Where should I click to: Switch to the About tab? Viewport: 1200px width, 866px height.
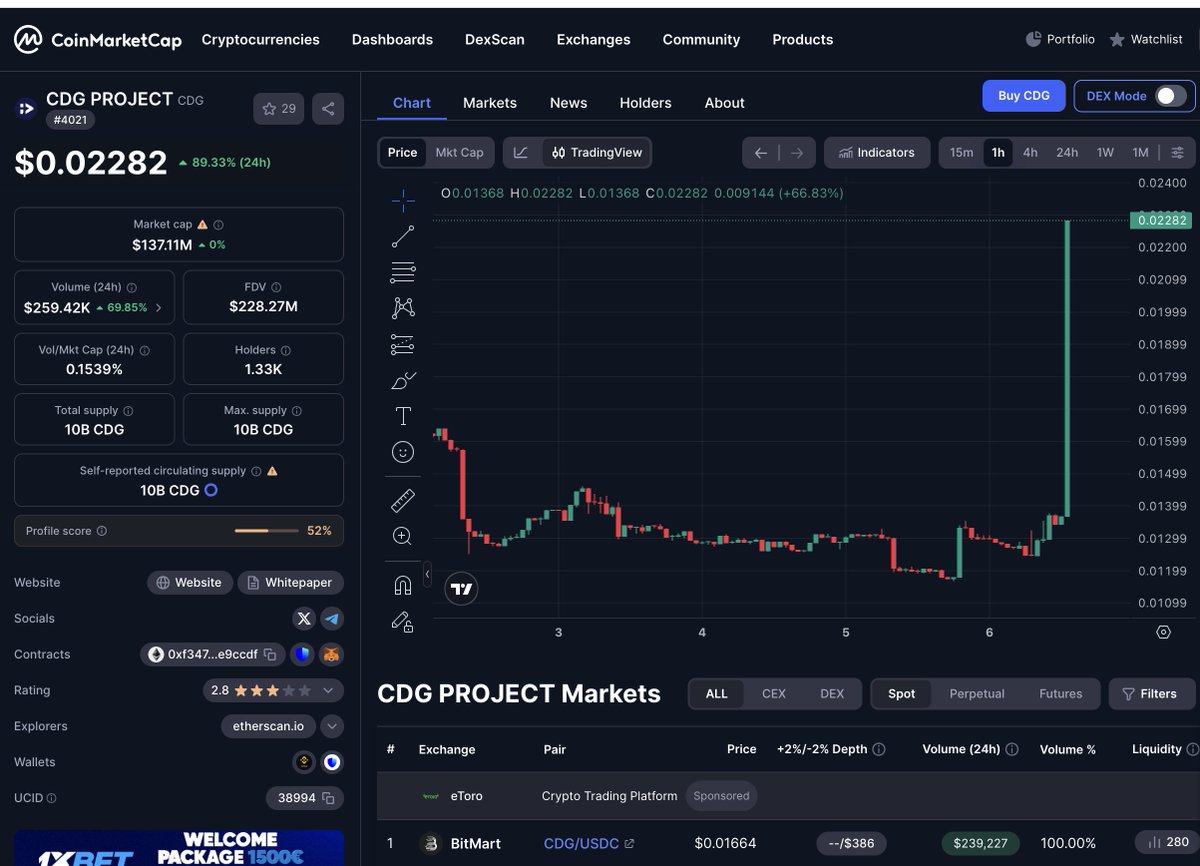pyautogui.click(x=725, y=103)
